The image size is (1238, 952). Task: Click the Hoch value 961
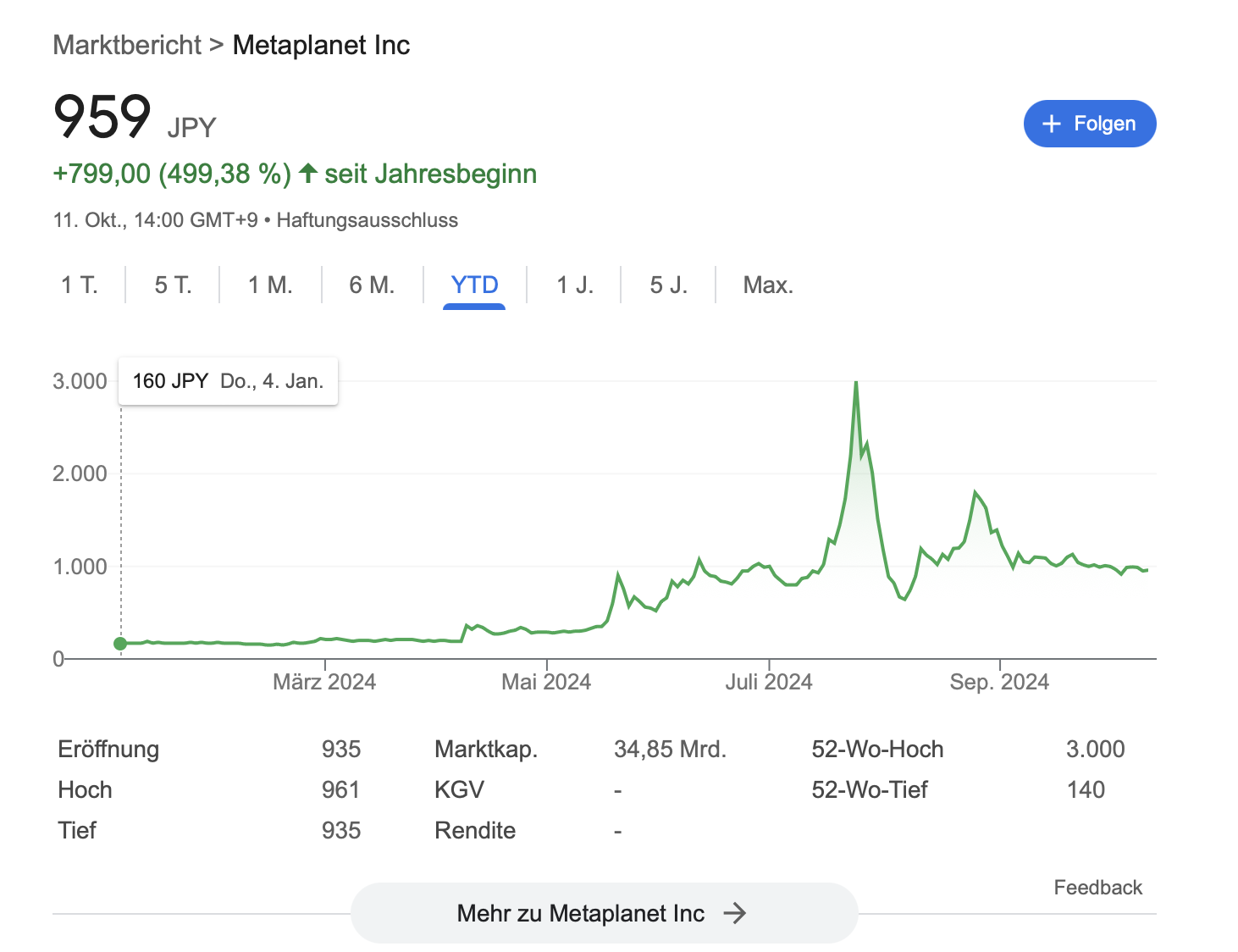(340, 790)
